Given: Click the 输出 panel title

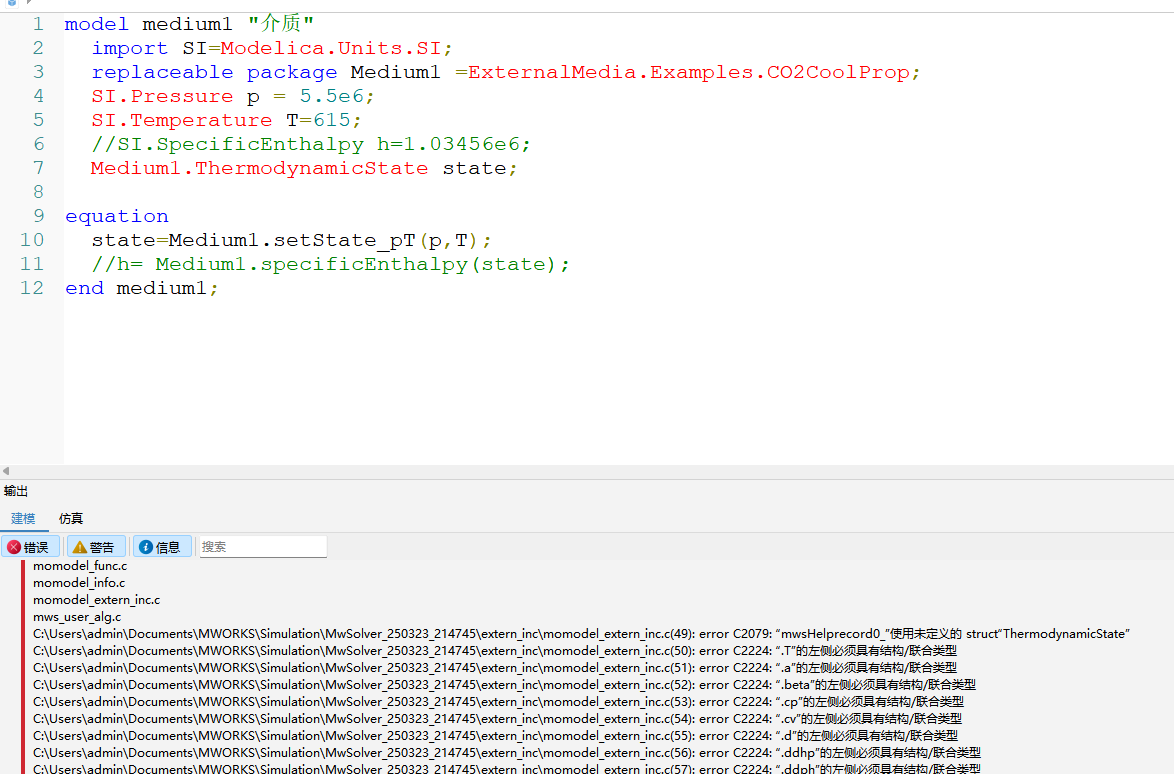Looking at the screenshot, I should tap(16, 491).
